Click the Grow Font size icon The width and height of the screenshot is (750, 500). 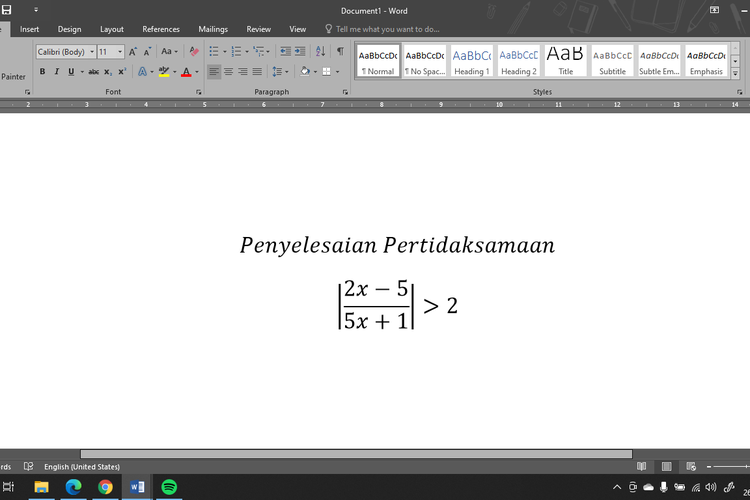[133, 51]
